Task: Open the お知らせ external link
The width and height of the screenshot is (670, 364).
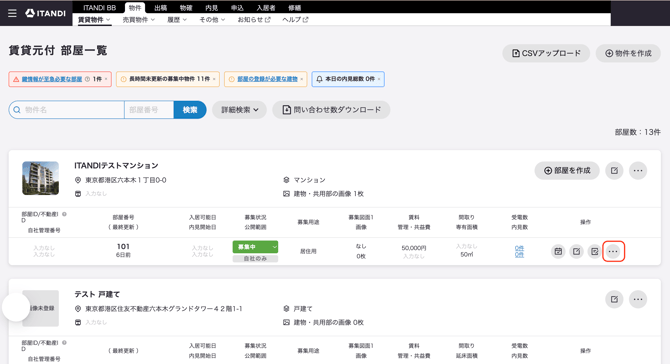Action: pyautogui.click(x=254, y=20)
